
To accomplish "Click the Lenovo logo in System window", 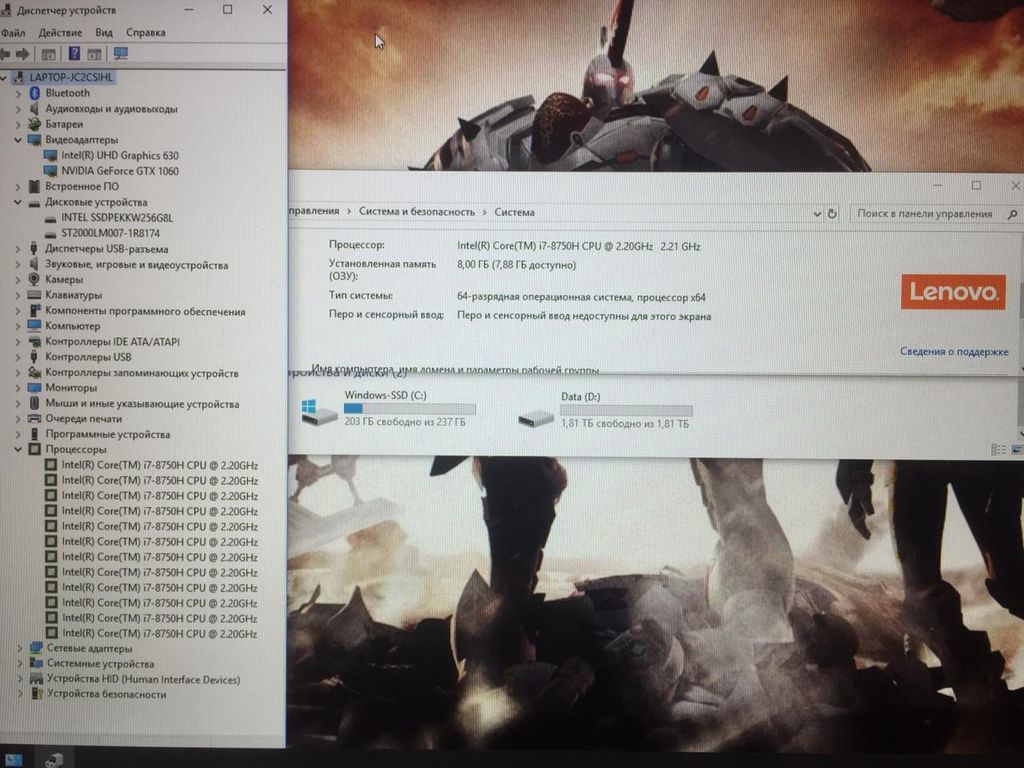I will tap(953, 292).
